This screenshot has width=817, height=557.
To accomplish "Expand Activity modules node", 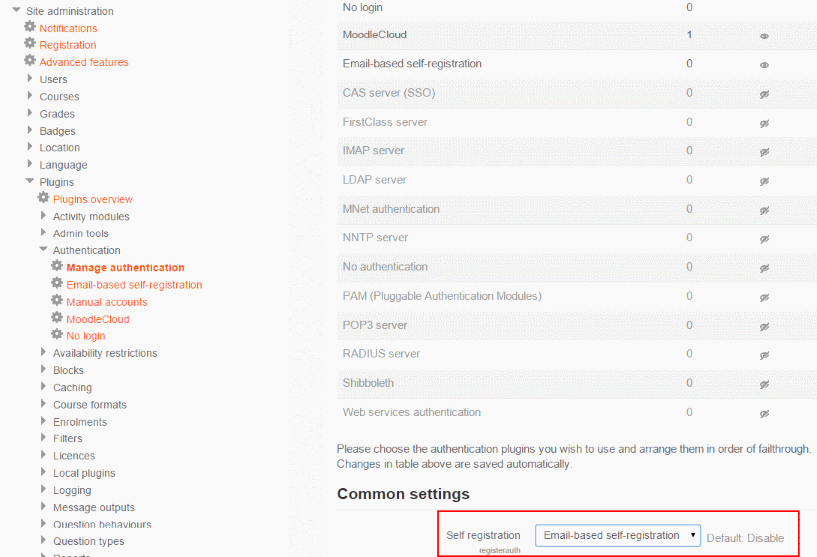I will pos(43,215).
